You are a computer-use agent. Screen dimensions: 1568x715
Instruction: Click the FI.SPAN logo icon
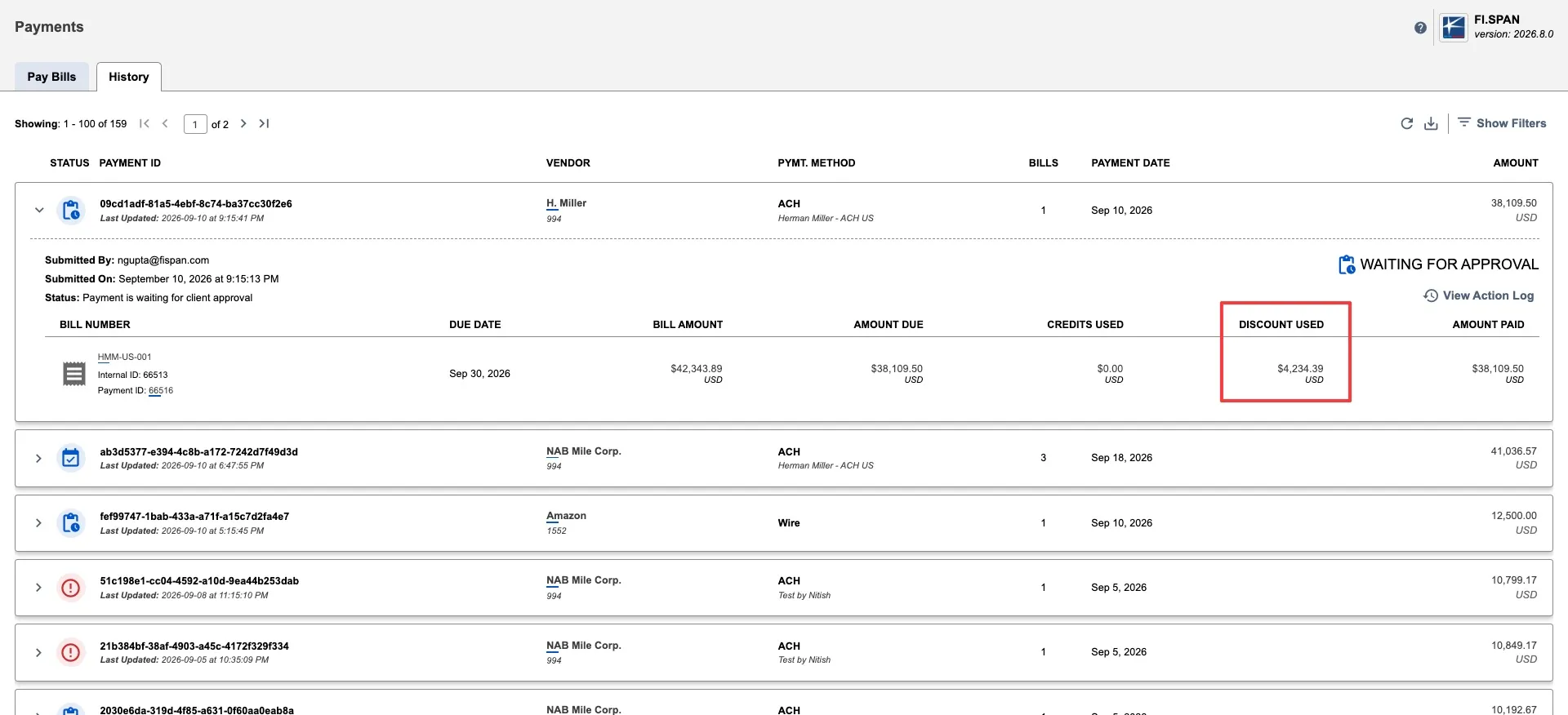(1453, 27)
